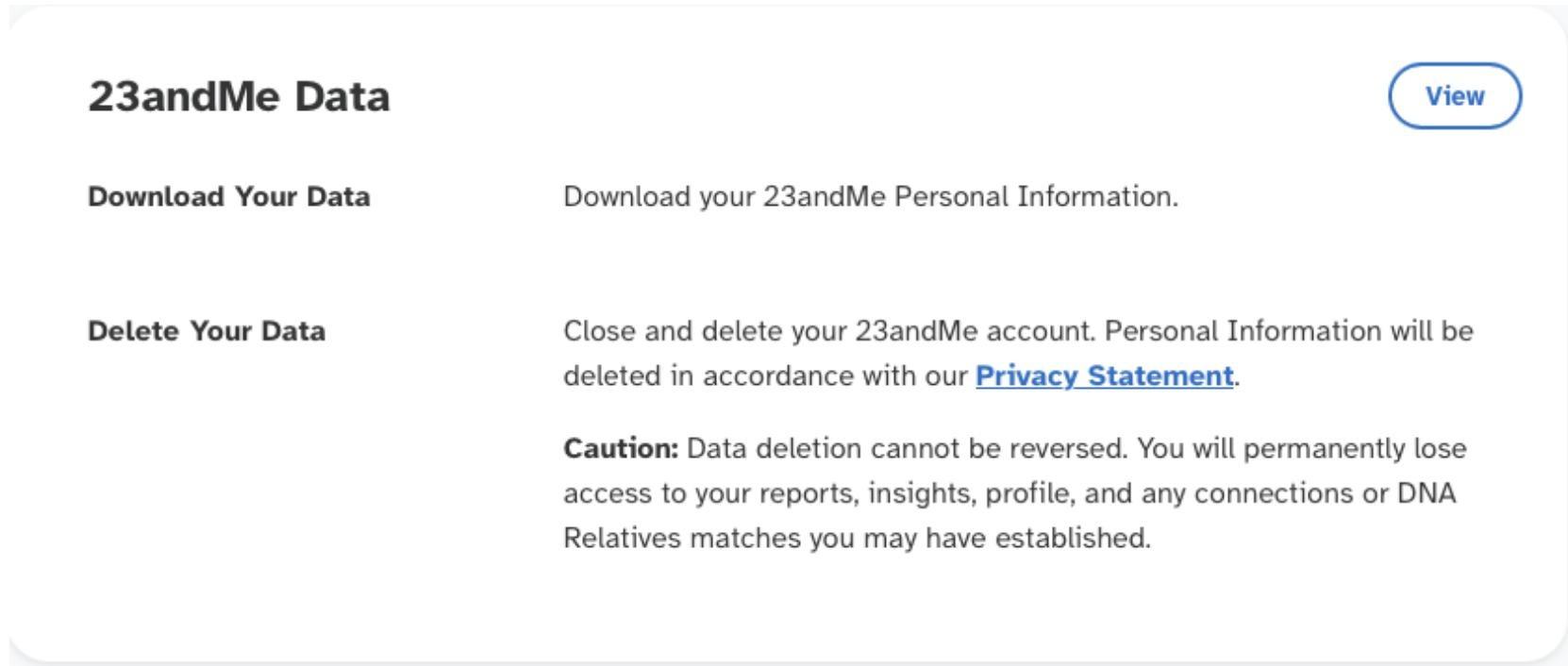Click the "and any connections or" text
Viewport: 1568px width, 666px height.
(1263, 493)
